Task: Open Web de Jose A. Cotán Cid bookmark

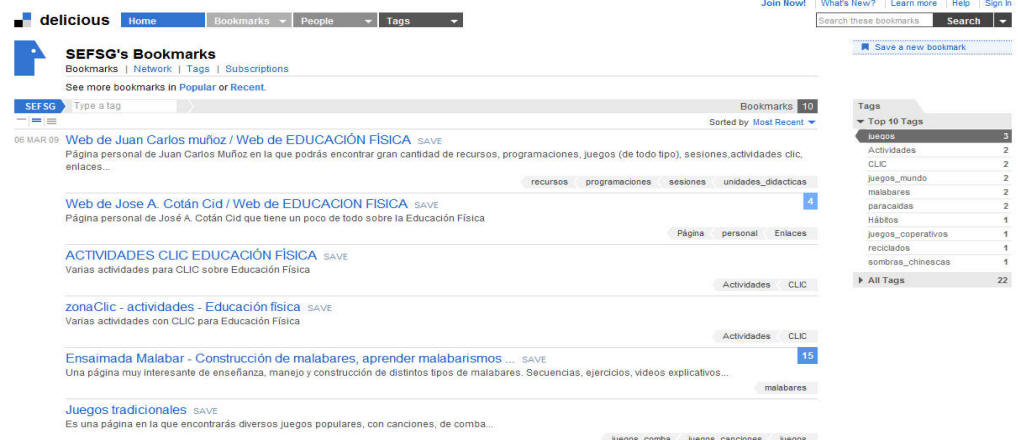Action: [x=236, y=204]
